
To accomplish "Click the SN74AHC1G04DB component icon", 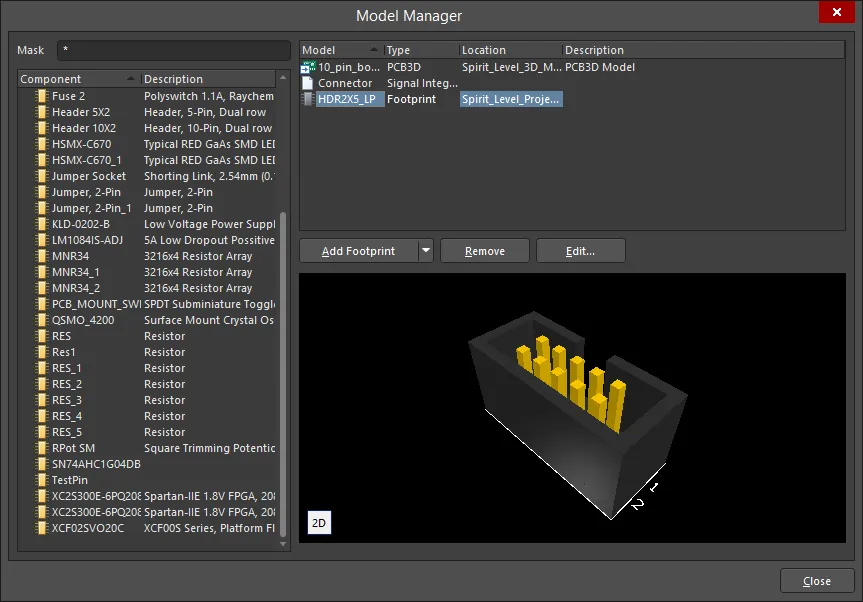I will click(x=40, y=464).
